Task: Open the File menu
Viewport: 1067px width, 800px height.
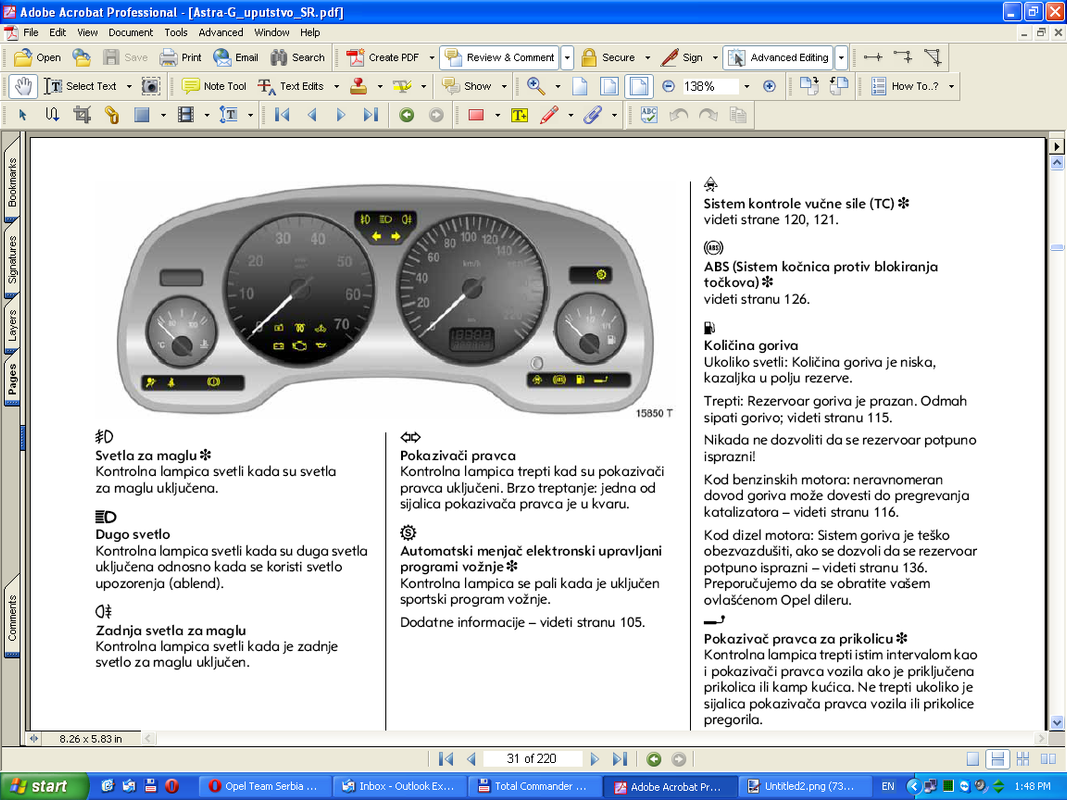Action: pyautogui.click(x=31, y=32)
